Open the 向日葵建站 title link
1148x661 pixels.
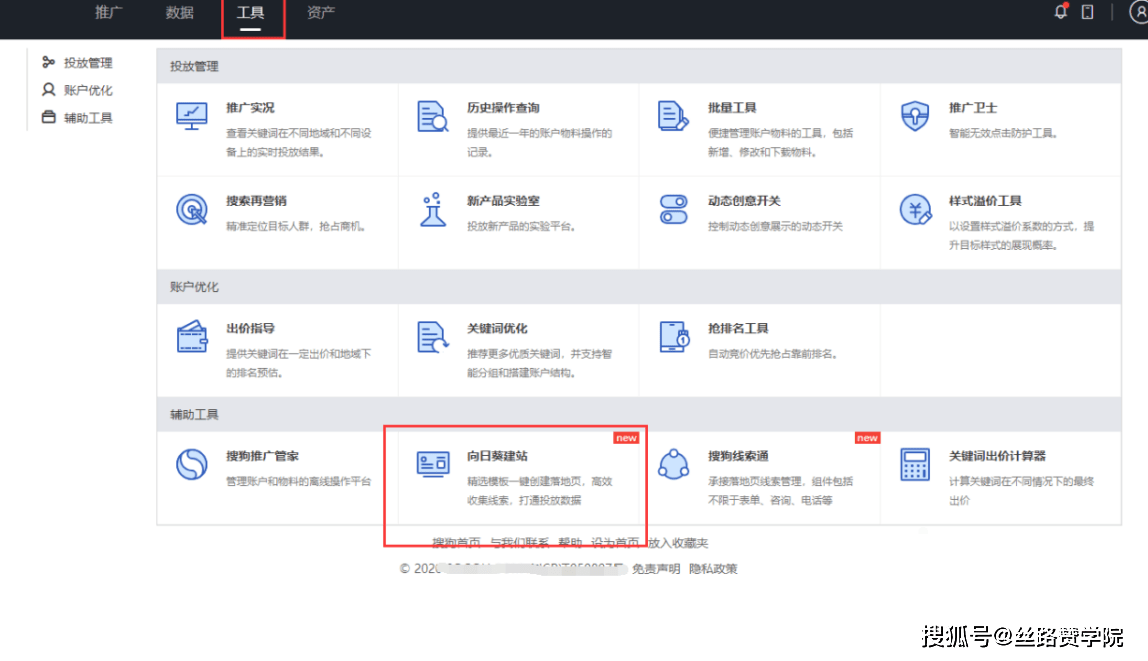click(497, 455)
